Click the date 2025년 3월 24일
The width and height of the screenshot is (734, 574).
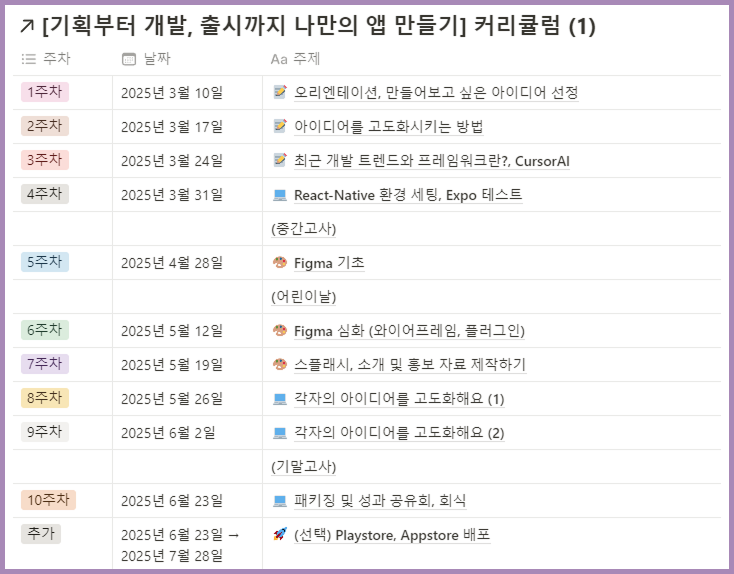click(x=172, y=161)
